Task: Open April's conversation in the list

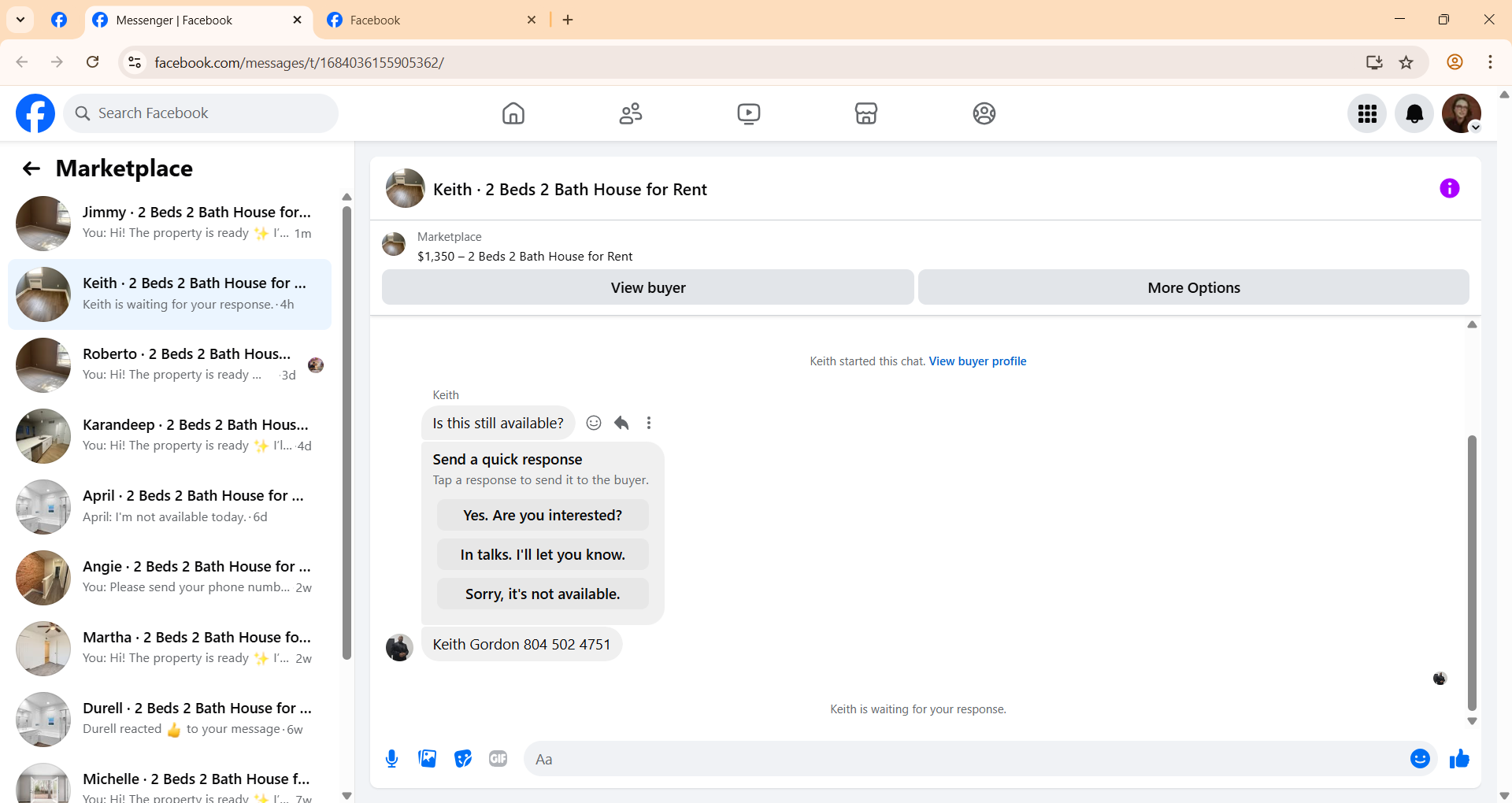Action: (x=169, y=507)
